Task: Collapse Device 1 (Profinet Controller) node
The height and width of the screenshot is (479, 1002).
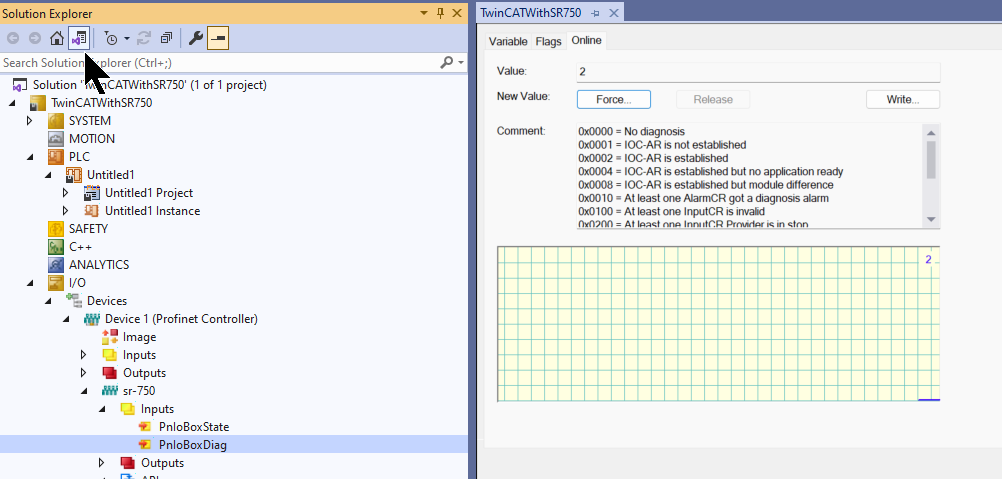Action: 66,319
